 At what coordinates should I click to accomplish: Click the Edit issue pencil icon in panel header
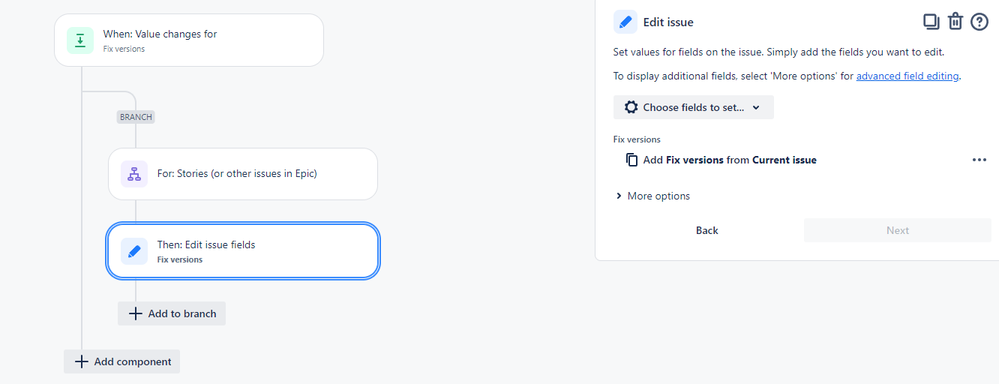click(x=625, y=22)
